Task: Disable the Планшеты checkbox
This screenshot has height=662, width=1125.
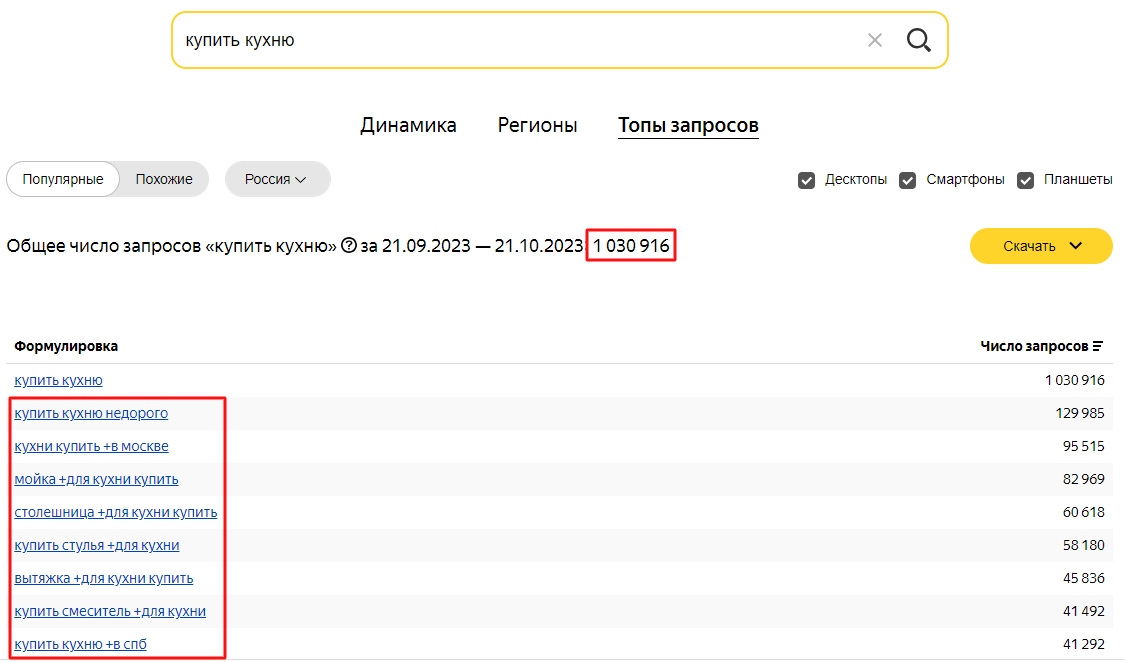Action: 1025,180
